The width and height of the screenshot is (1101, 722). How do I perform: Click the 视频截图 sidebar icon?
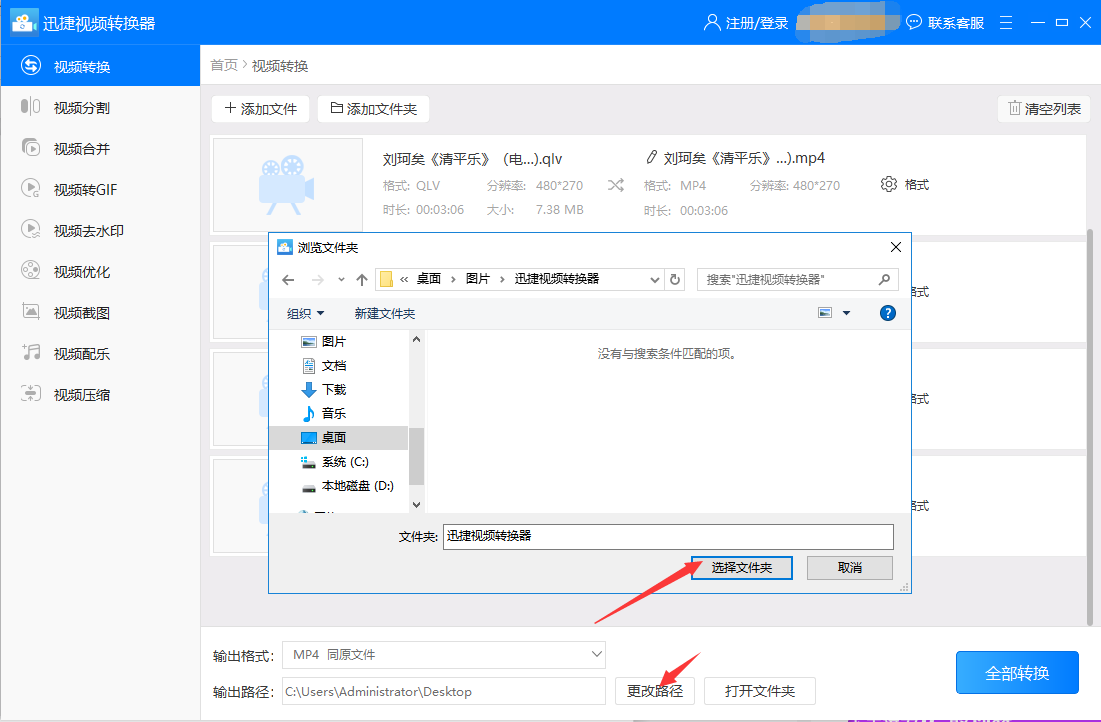pyautogui.click(x=31, y=311)
